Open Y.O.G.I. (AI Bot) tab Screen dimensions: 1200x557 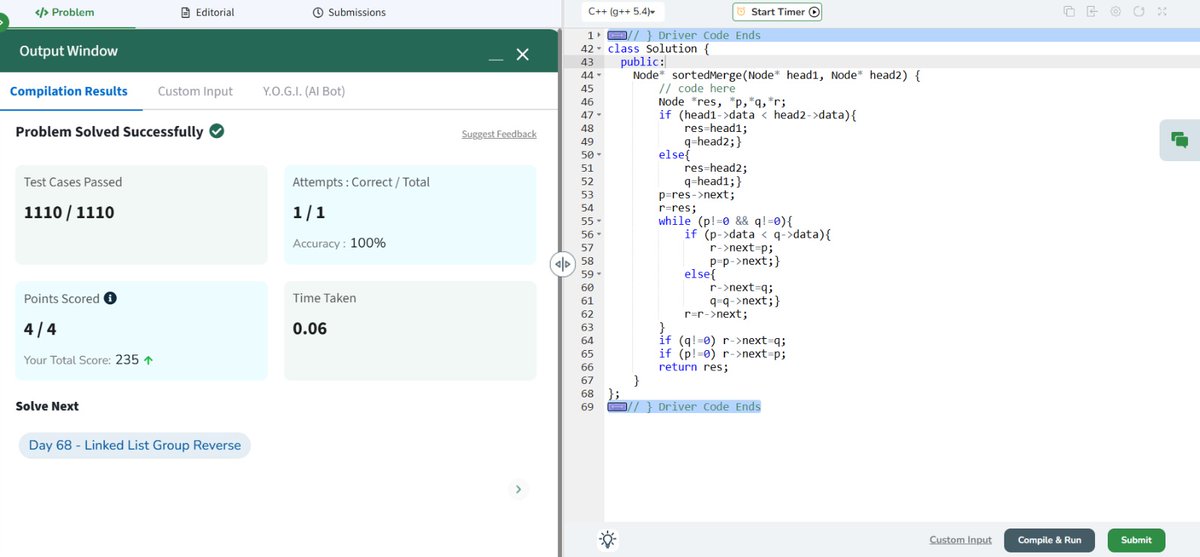tap(304, 91)
